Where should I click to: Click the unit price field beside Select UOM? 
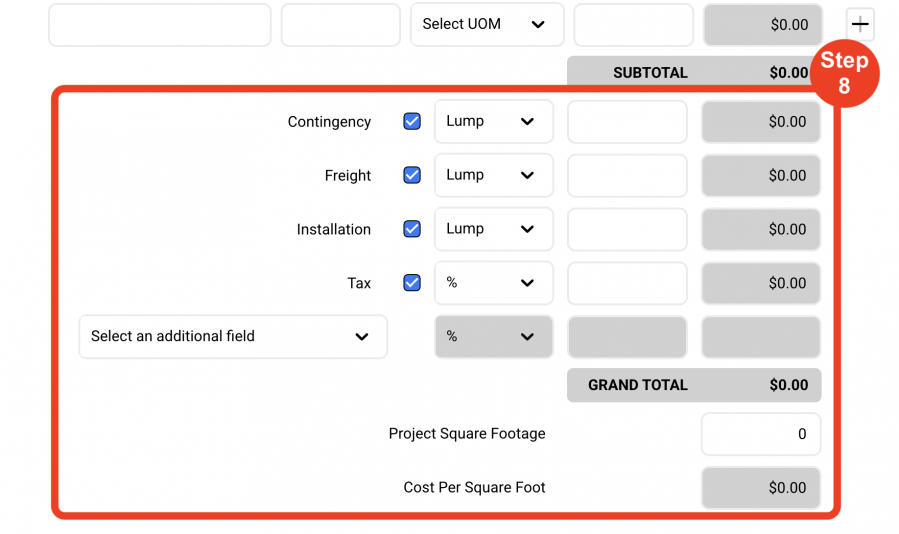pyautogui.click(x=634, y=25)
